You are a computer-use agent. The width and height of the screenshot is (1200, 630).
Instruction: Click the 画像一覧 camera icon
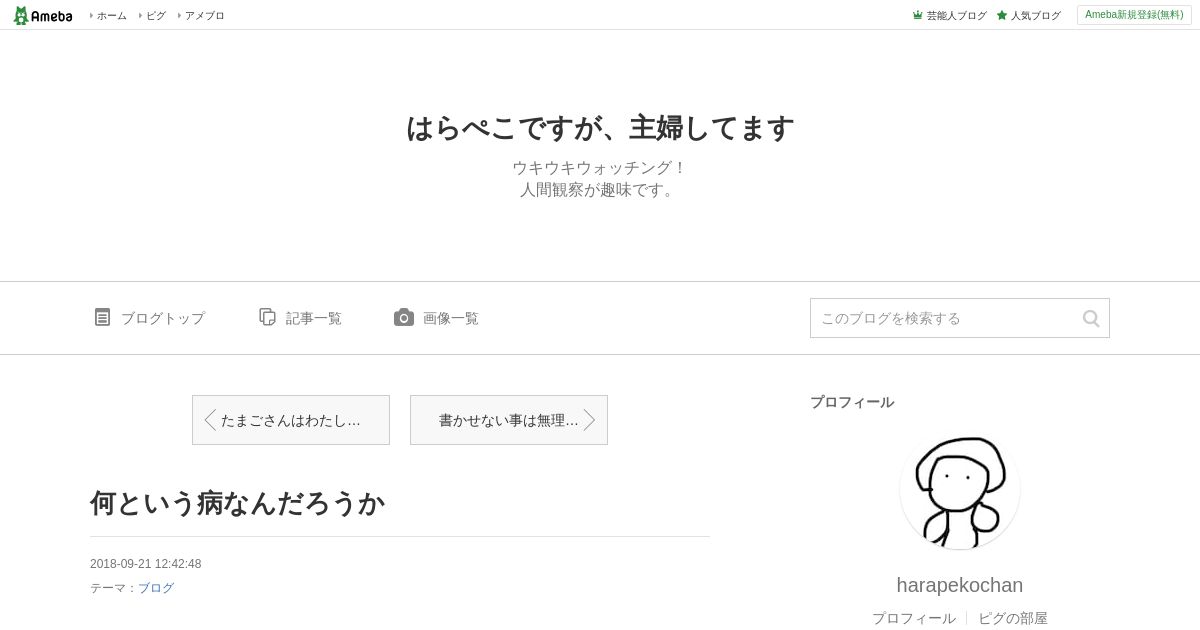[404, 317]
